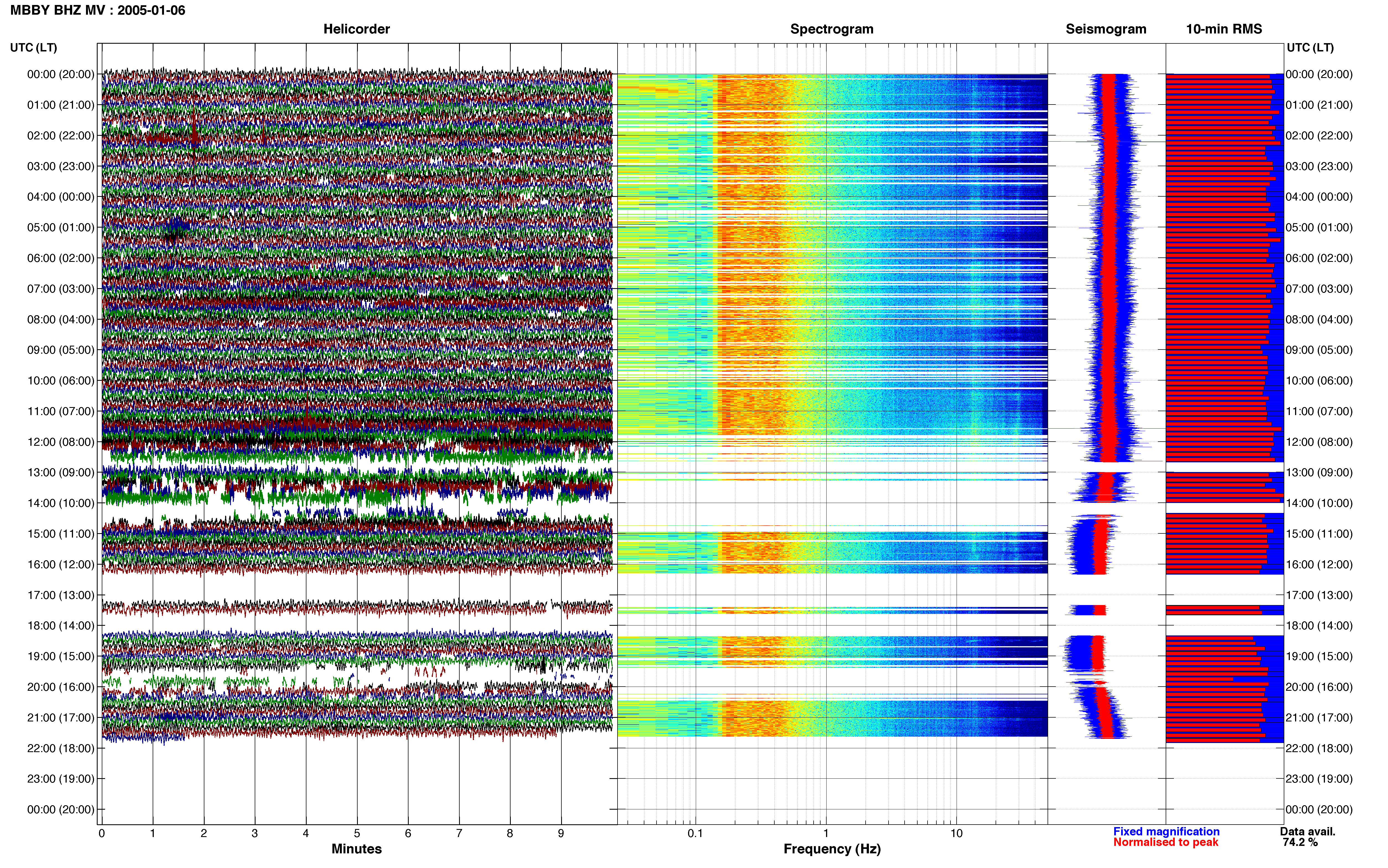
Task: Click the red 'Normalised to peak' legend text
Action: (x=1166, y=842)
